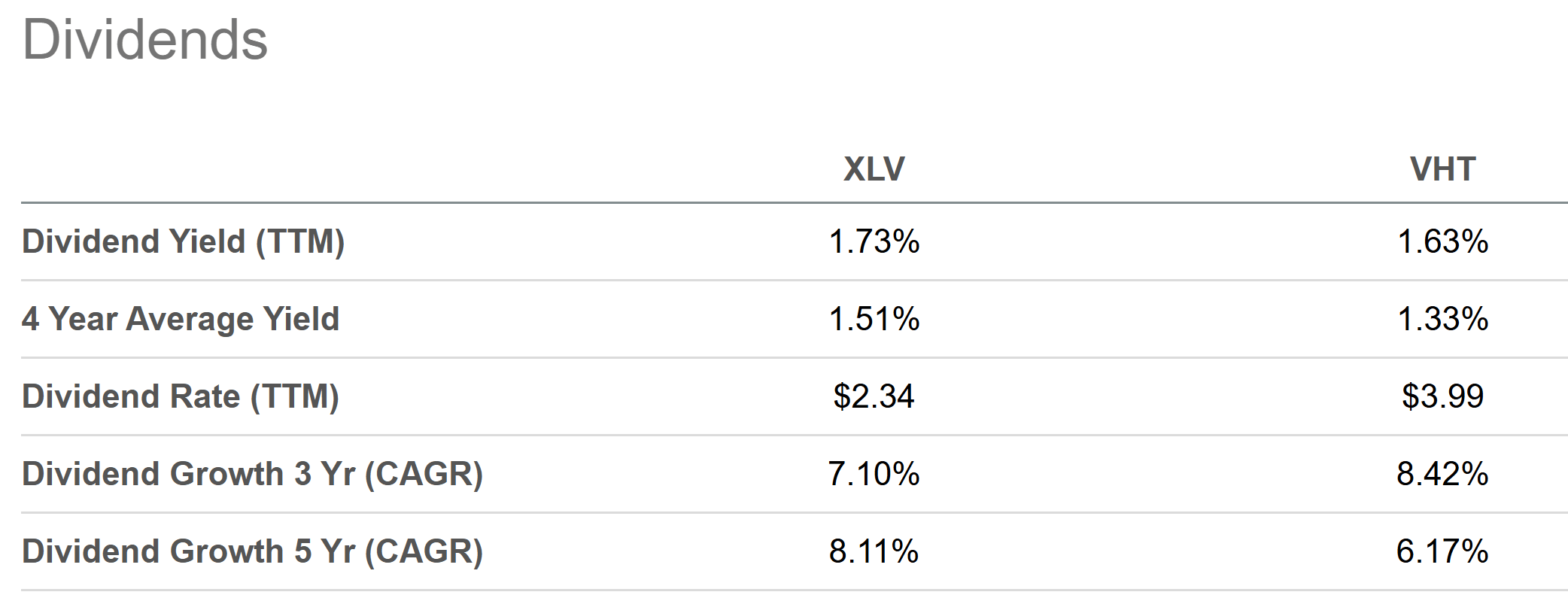Image resolution: width=1568 pixels, height=595 pixels.
Task: Click XLV dividend rate $2.34
Action: 874,396
